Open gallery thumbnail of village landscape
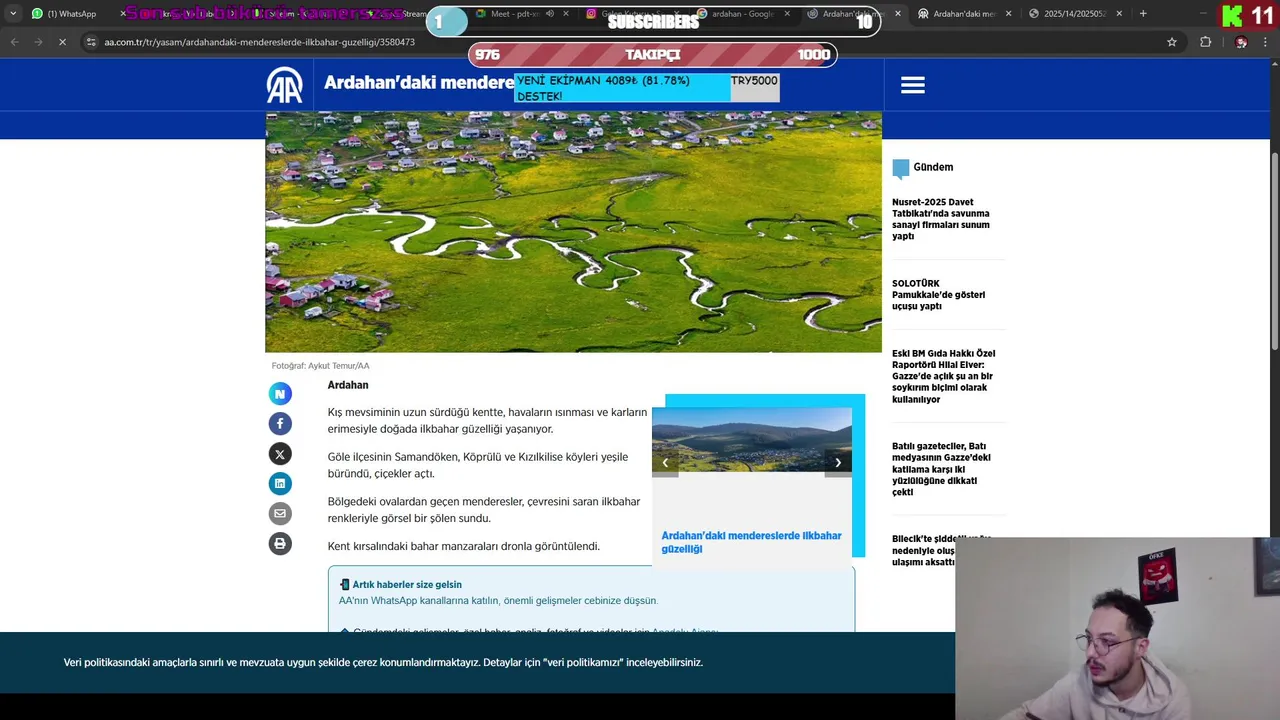Viewport: 1280px width, 720px height. pos(752,440)
